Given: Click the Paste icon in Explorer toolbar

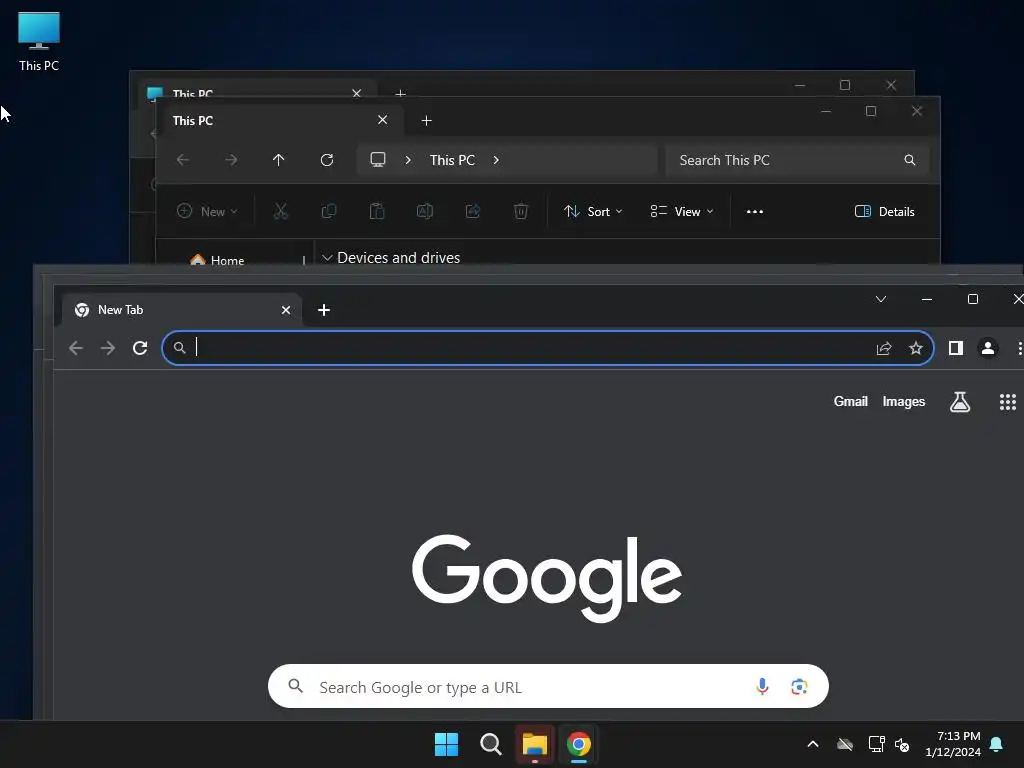Looking at the screenshot, I should (x=377, y=212).
